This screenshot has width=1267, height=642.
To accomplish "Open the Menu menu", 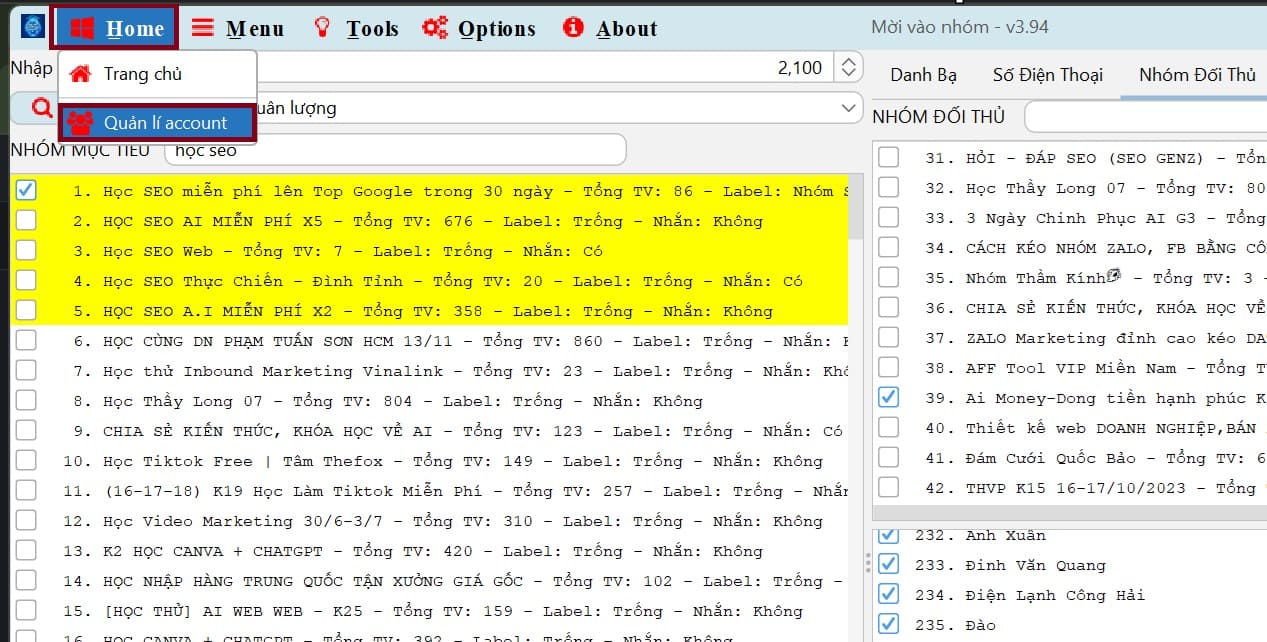I will pos(237,28).
